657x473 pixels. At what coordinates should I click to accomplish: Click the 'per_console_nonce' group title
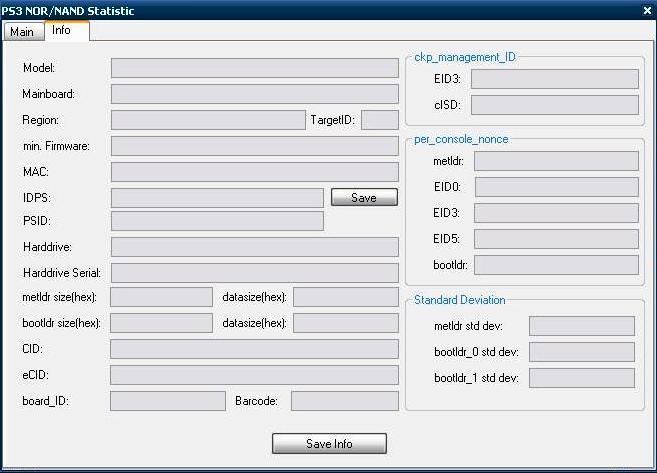[461, 139]
